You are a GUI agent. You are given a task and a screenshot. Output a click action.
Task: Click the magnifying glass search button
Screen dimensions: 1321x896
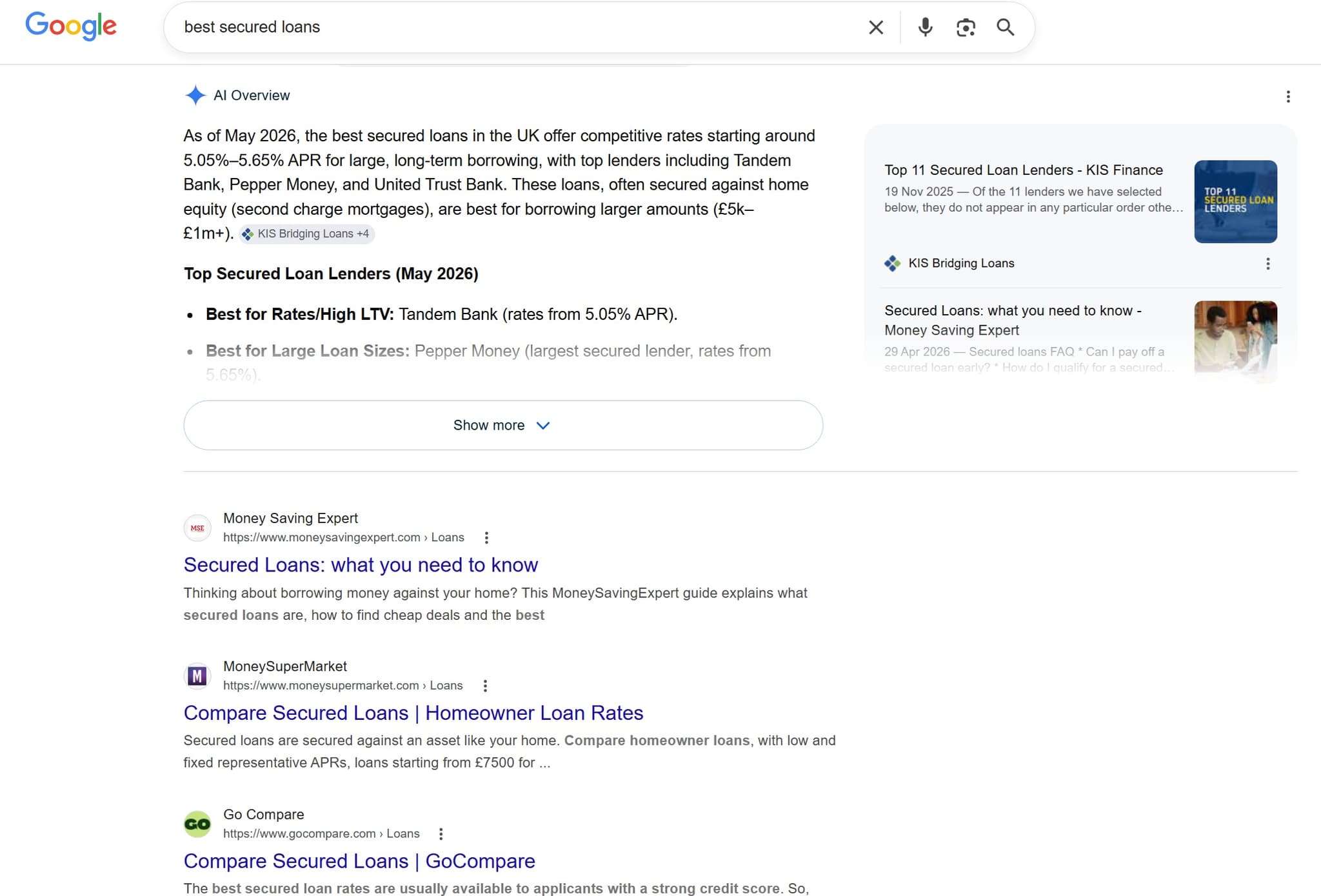coord(1005,27)
